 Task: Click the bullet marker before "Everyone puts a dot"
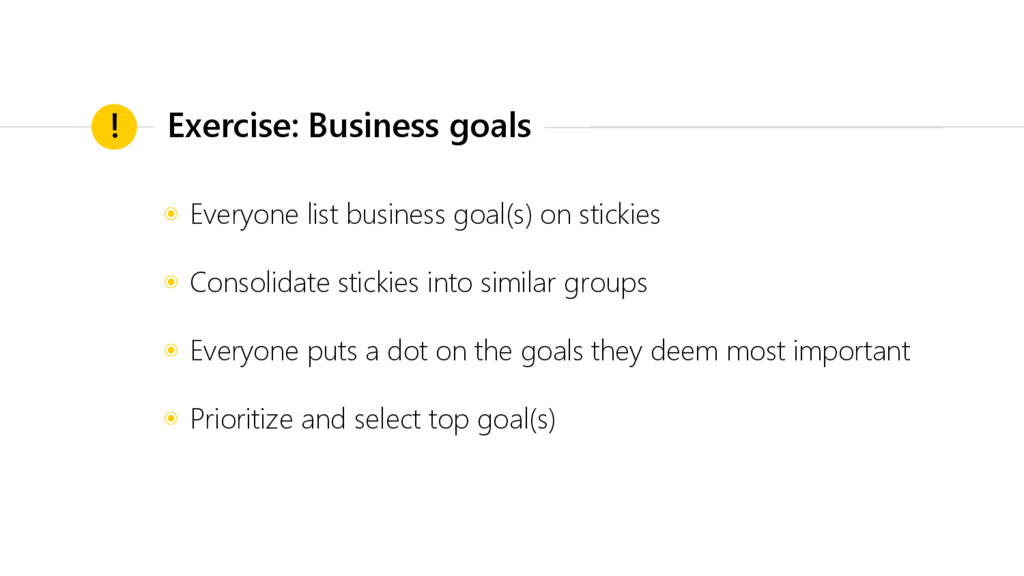click(171, 351)
